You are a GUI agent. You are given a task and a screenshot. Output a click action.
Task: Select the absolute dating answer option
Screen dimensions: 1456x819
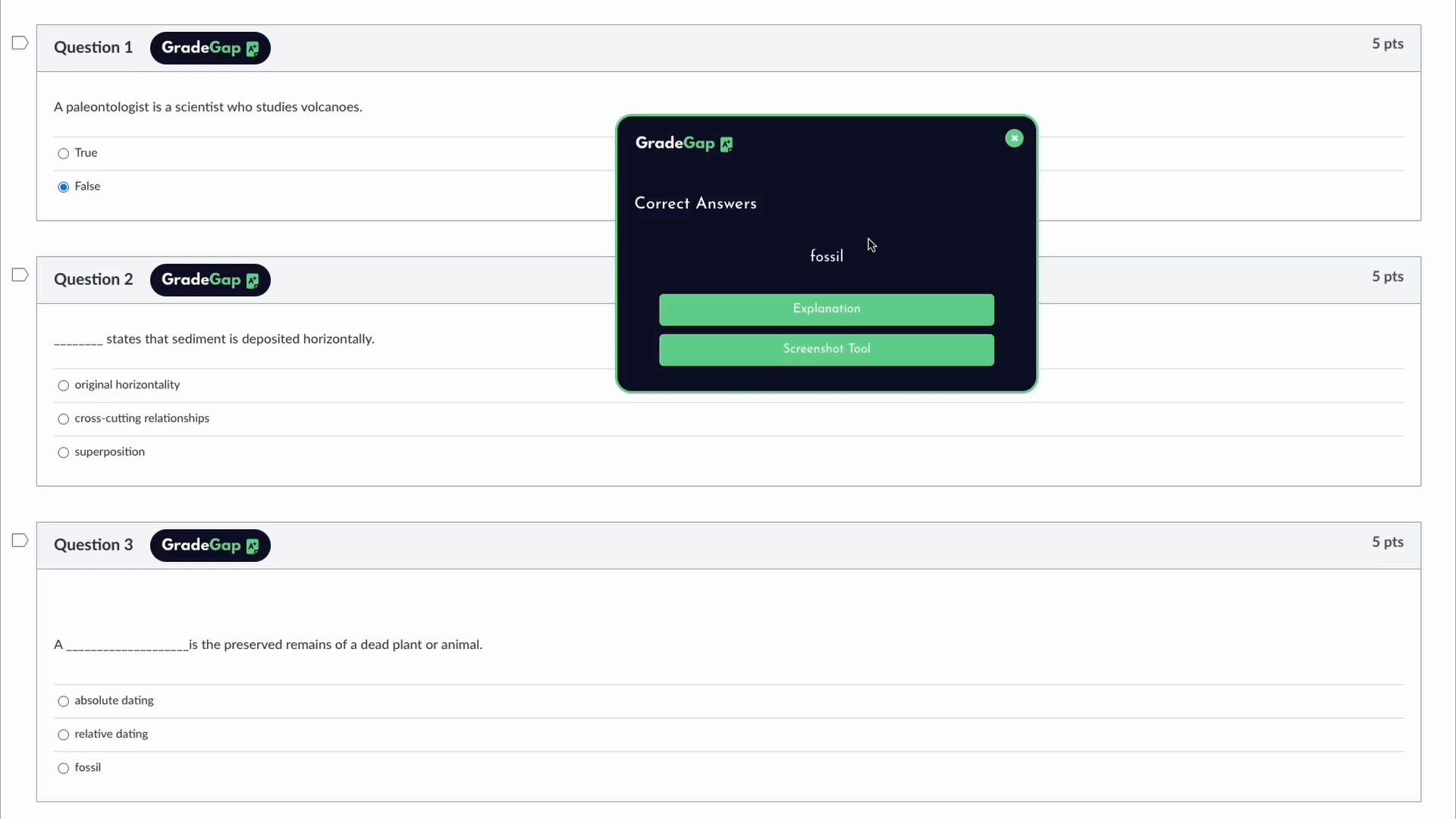click(x=63, y=700)
